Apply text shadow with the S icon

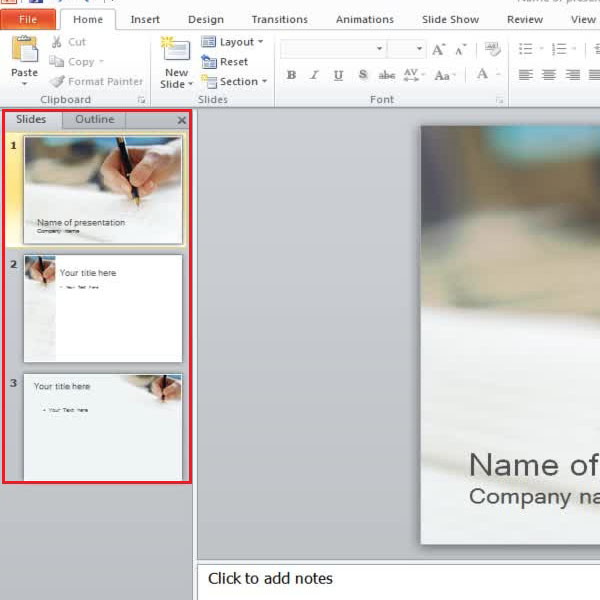tap(363, 75)
